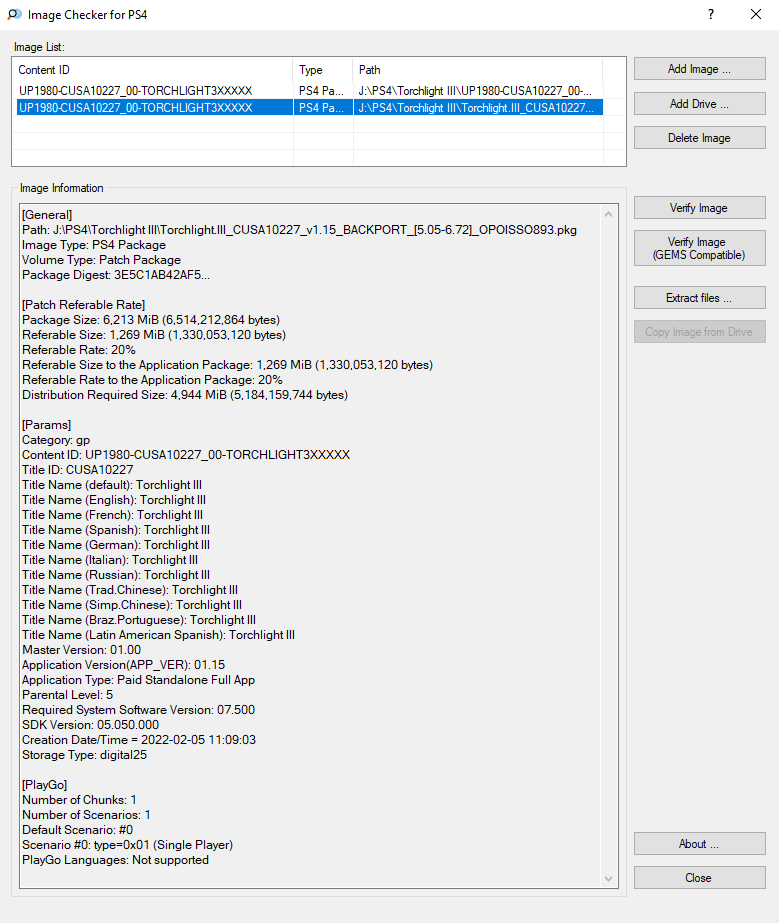779x923 pixels.
Task: Click the [Params] section heading
Action: [x=47, y=424]
